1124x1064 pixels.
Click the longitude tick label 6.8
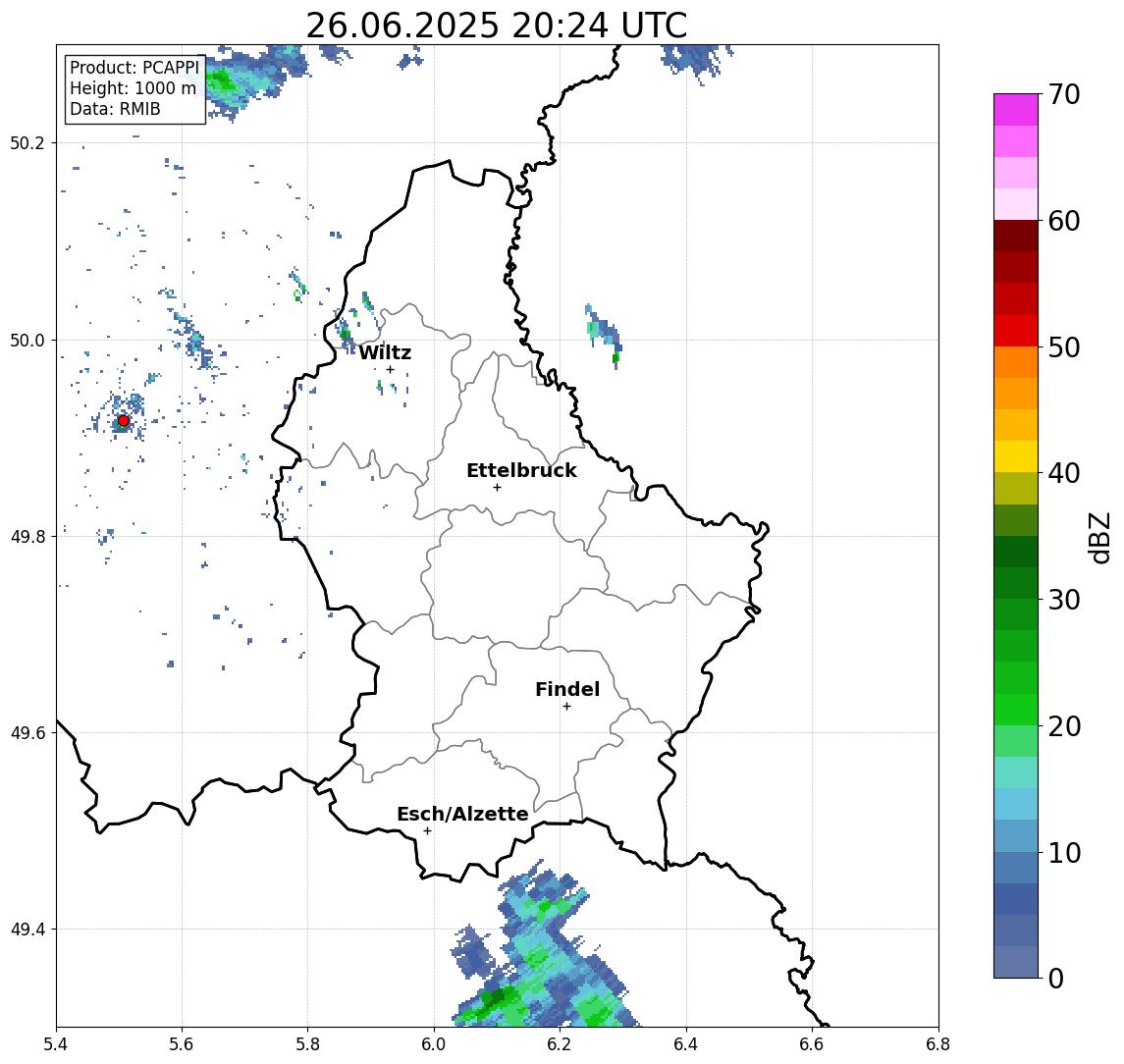point(937,1044)
